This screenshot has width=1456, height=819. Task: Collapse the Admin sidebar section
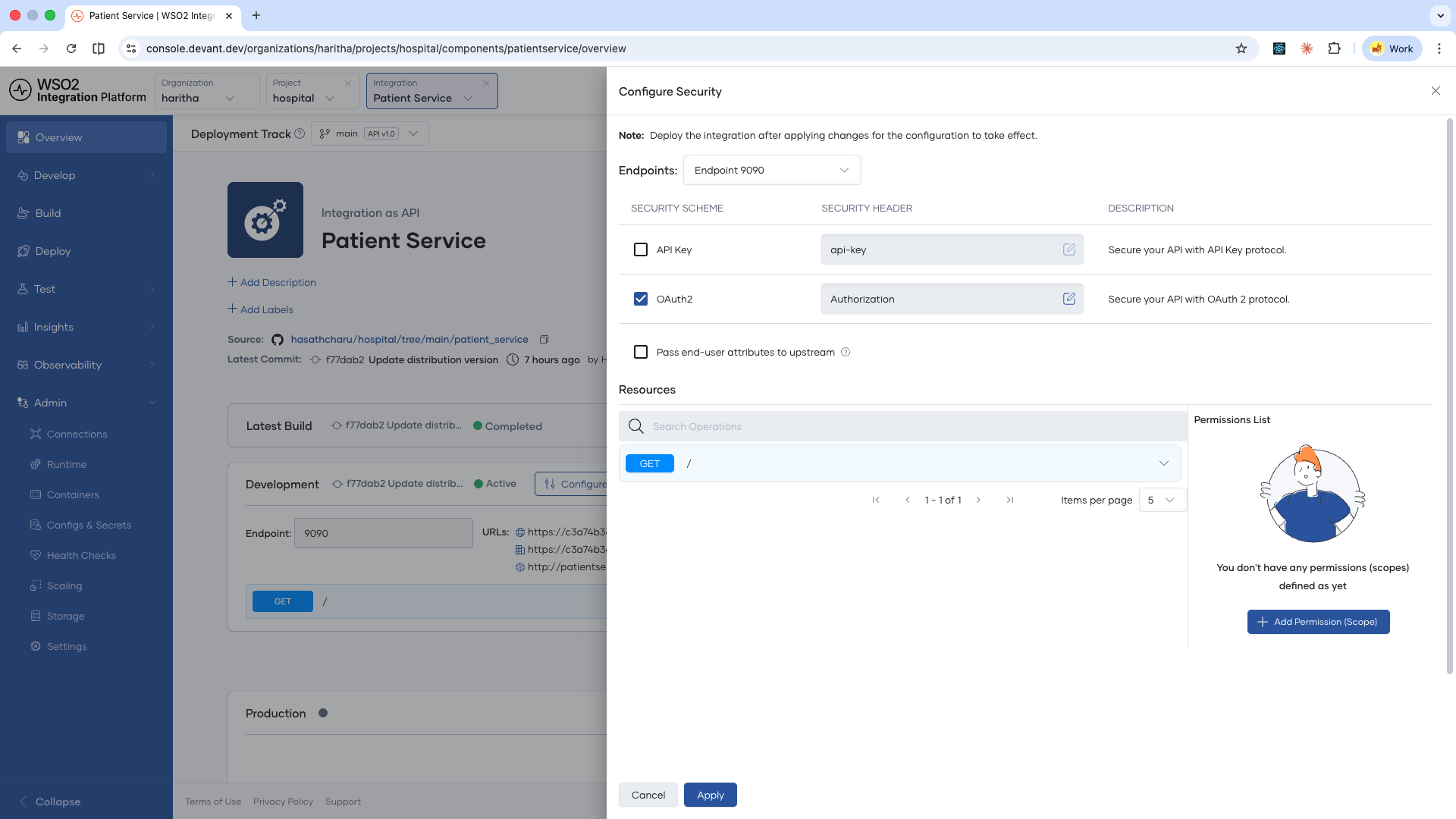pyautogui.click(x=86, y=403)
